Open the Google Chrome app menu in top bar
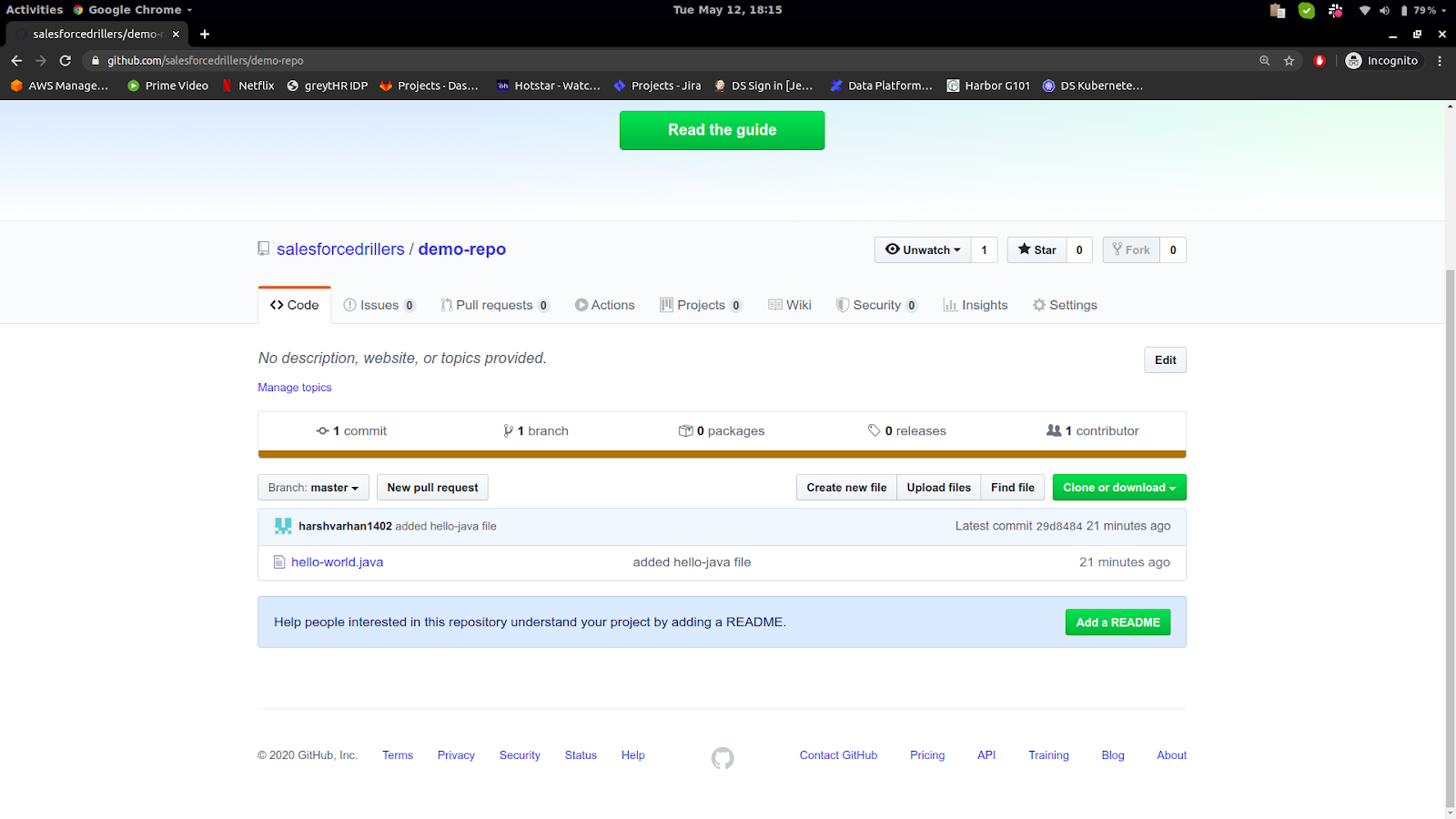 (x=133, y=10)
